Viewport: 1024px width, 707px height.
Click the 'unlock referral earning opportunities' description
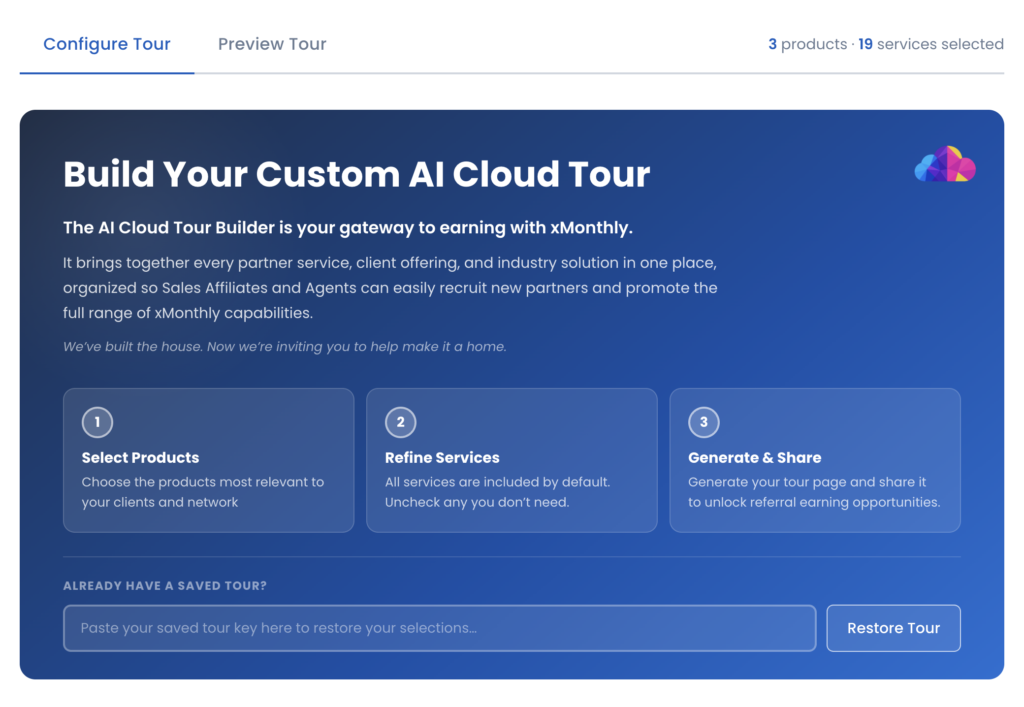[x=814, y=502]
